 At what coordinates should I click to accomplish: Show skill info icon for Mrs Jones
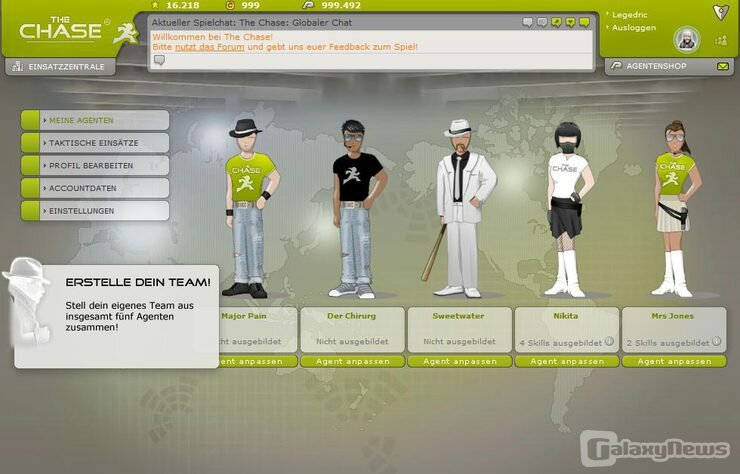tap(716, 341)
